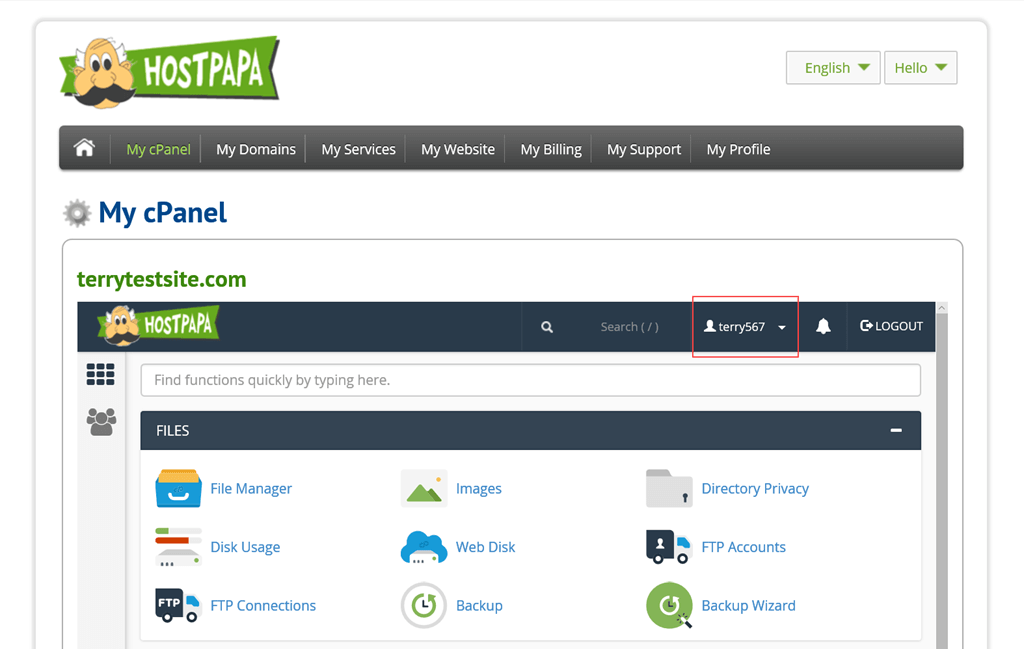Image resolution: width=1024 pixels, height=649 pixels.
Task: Open the Disk Usage link
Action: 245,547
